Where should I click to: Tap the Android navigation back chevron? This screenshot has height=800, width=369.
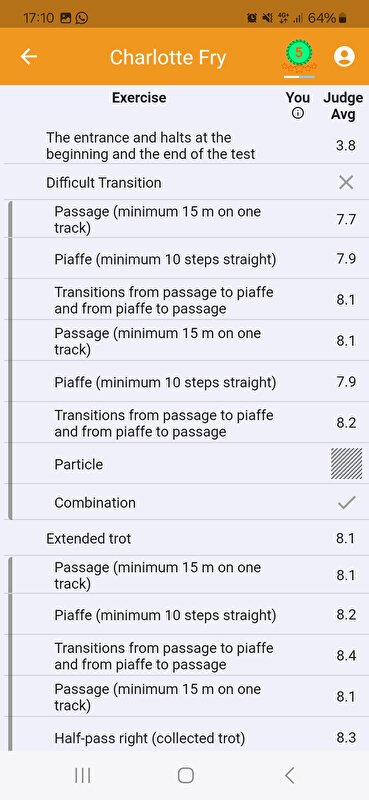point(289,776)
